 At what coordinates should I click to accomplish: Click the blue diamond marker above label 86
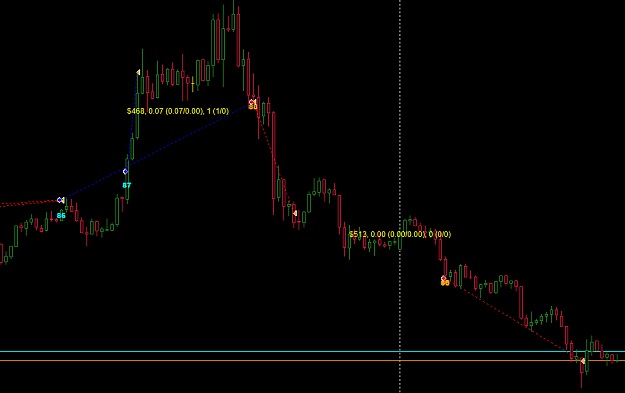click(59, 200)
